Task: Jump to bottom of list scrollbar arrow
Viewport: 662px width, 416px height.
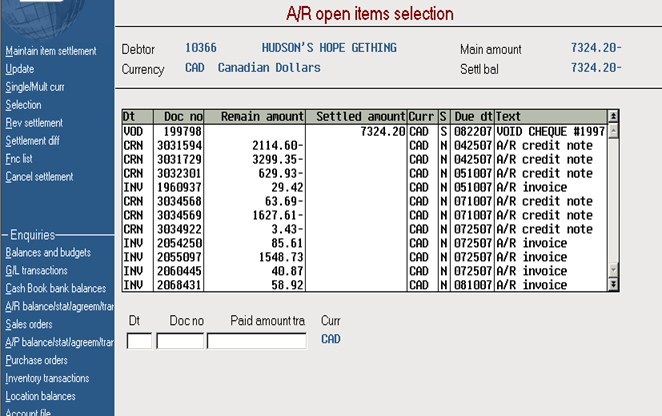Action: [x=613, y=285]
